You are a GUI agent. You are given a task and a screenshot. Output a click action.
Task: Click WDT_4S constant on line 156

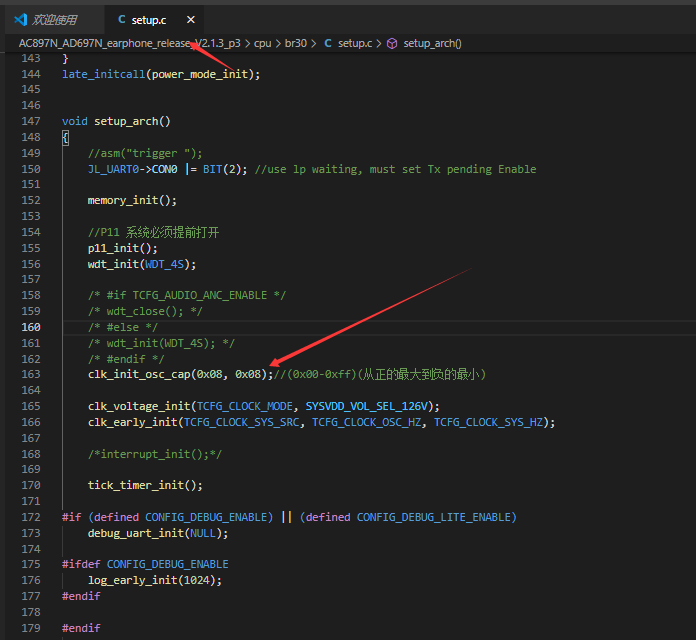pos(164,264)
